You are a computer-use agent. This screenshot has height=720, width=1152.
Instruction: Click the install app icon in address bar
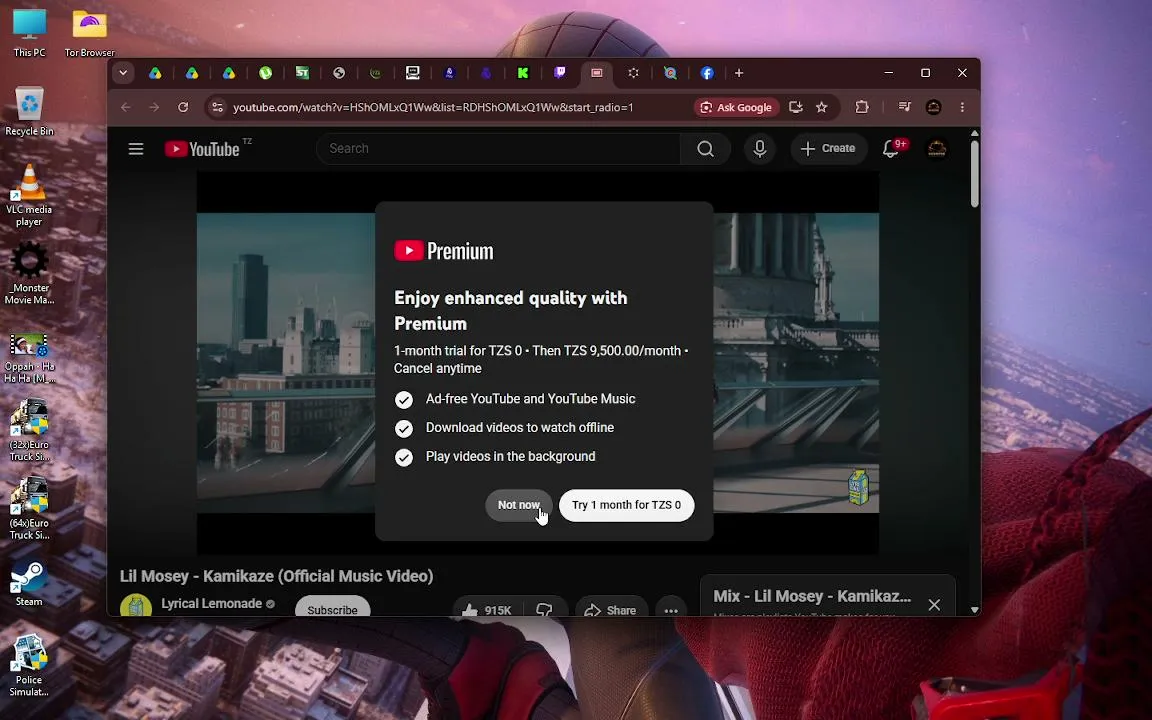(795, 107)
